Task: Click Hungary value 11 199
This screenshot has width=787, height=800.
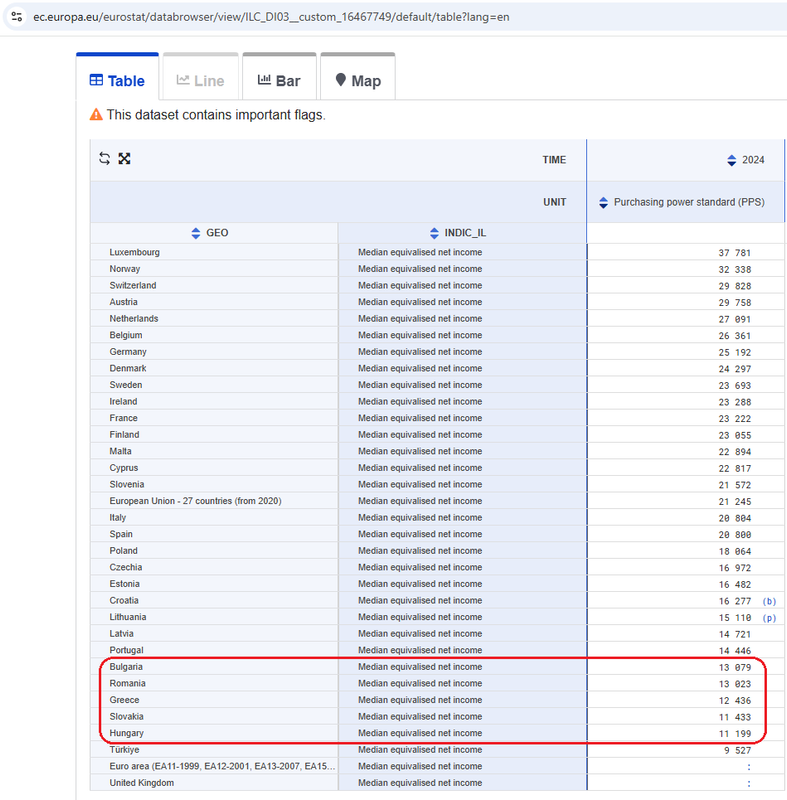Action: click(x=735, y=734)
